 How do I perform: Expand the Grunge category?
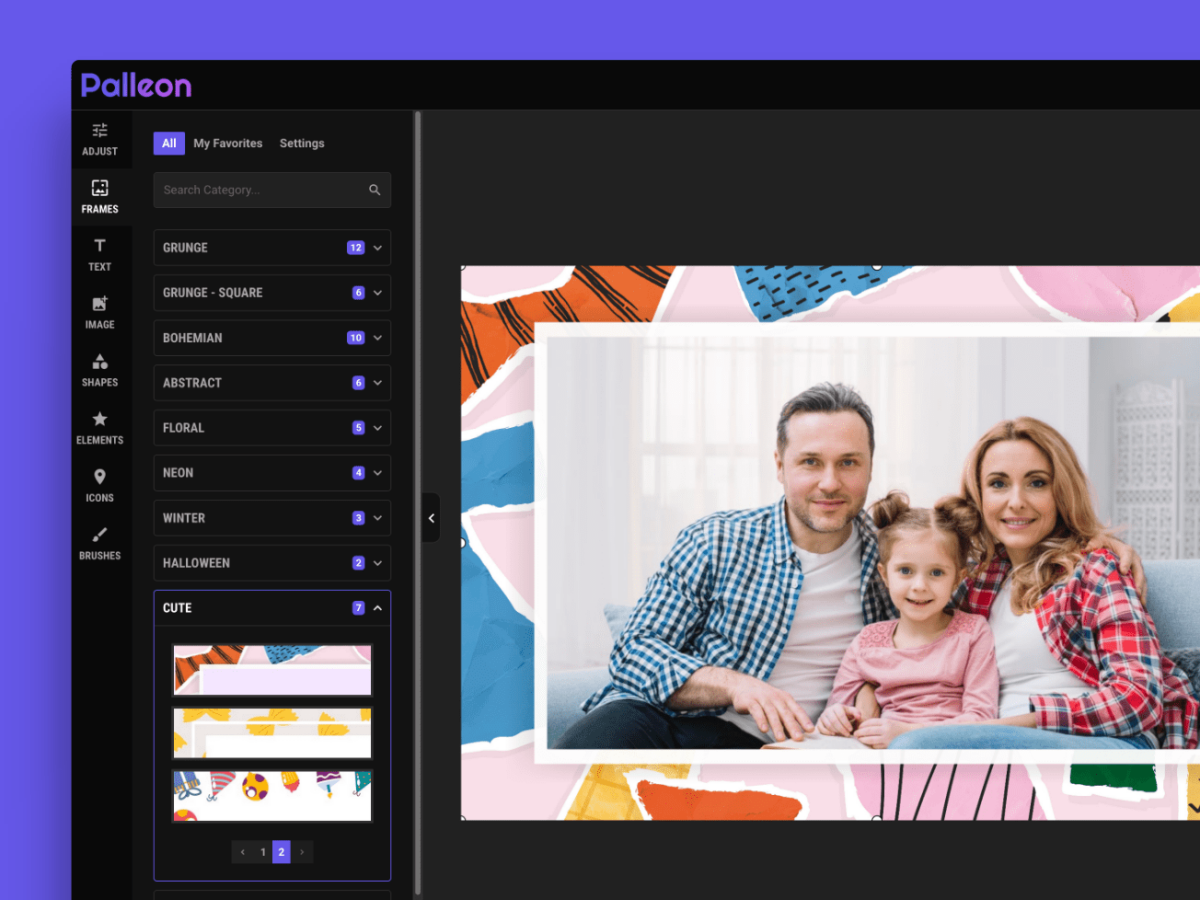[x=272, y=248]
